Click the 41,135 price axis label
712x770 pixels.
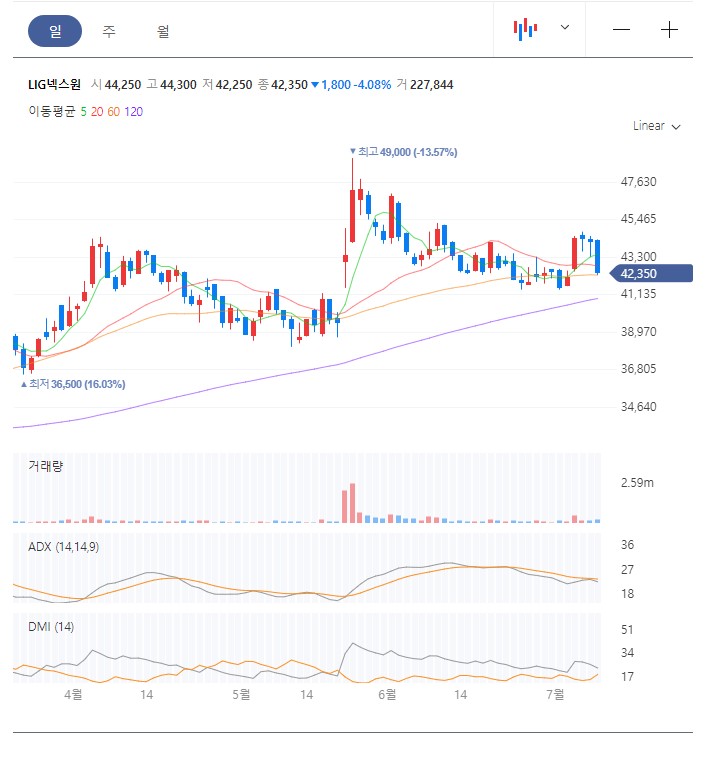[x=638, y=294]
